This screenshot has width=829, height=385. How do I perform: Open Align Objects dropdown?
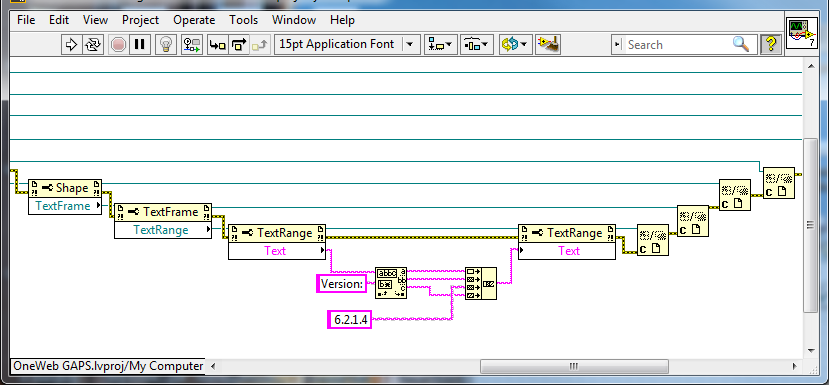(440, 44)
